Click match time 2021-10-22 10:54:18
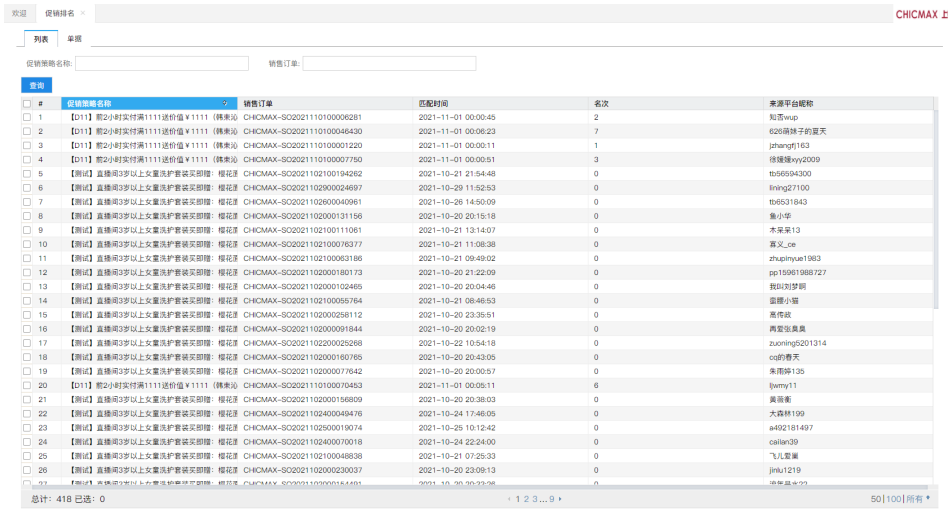The image size is (948, 513). tap(457, 343)
